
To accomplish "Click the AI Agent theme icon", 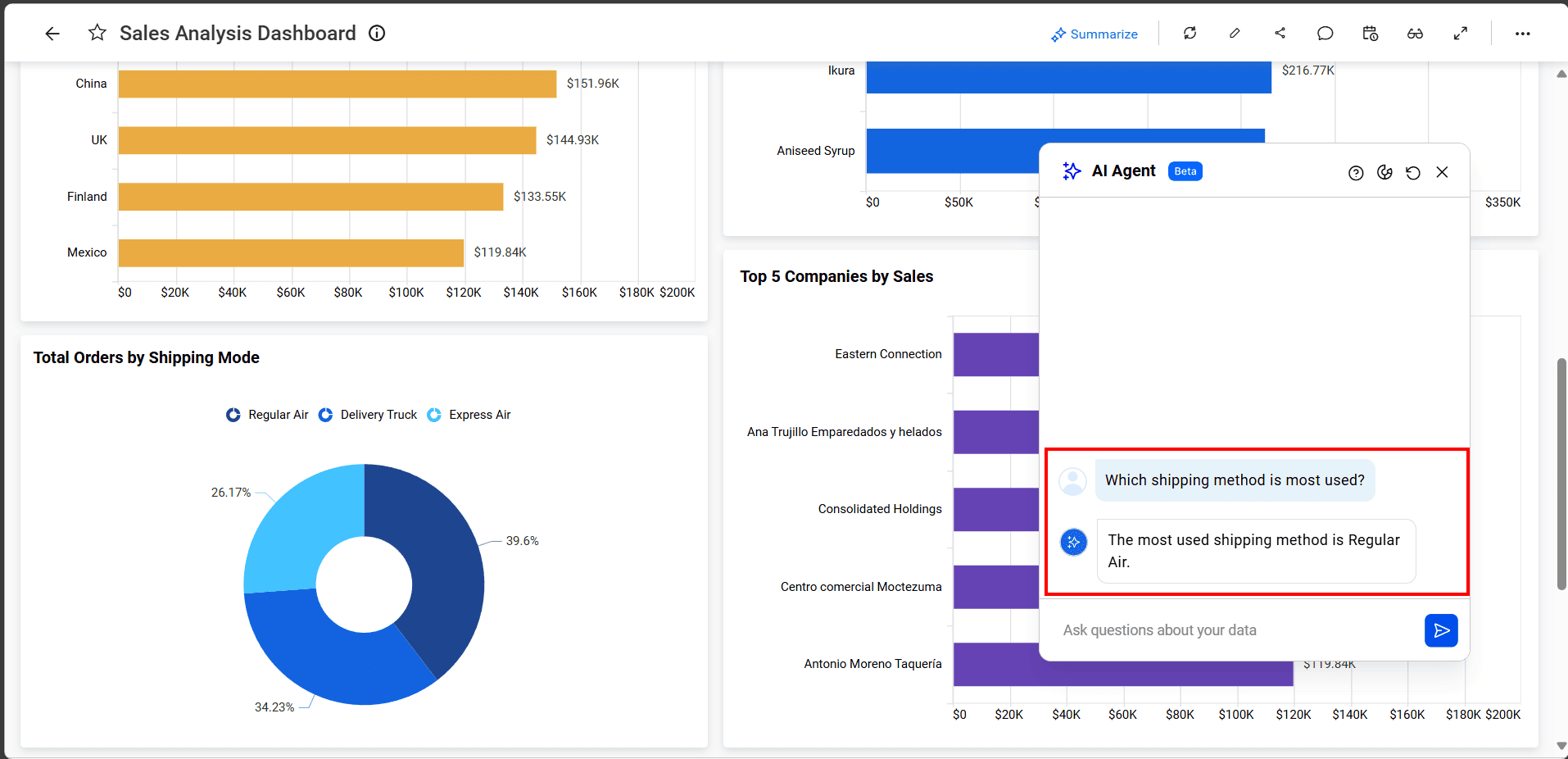I will (x=1384, y=172).
